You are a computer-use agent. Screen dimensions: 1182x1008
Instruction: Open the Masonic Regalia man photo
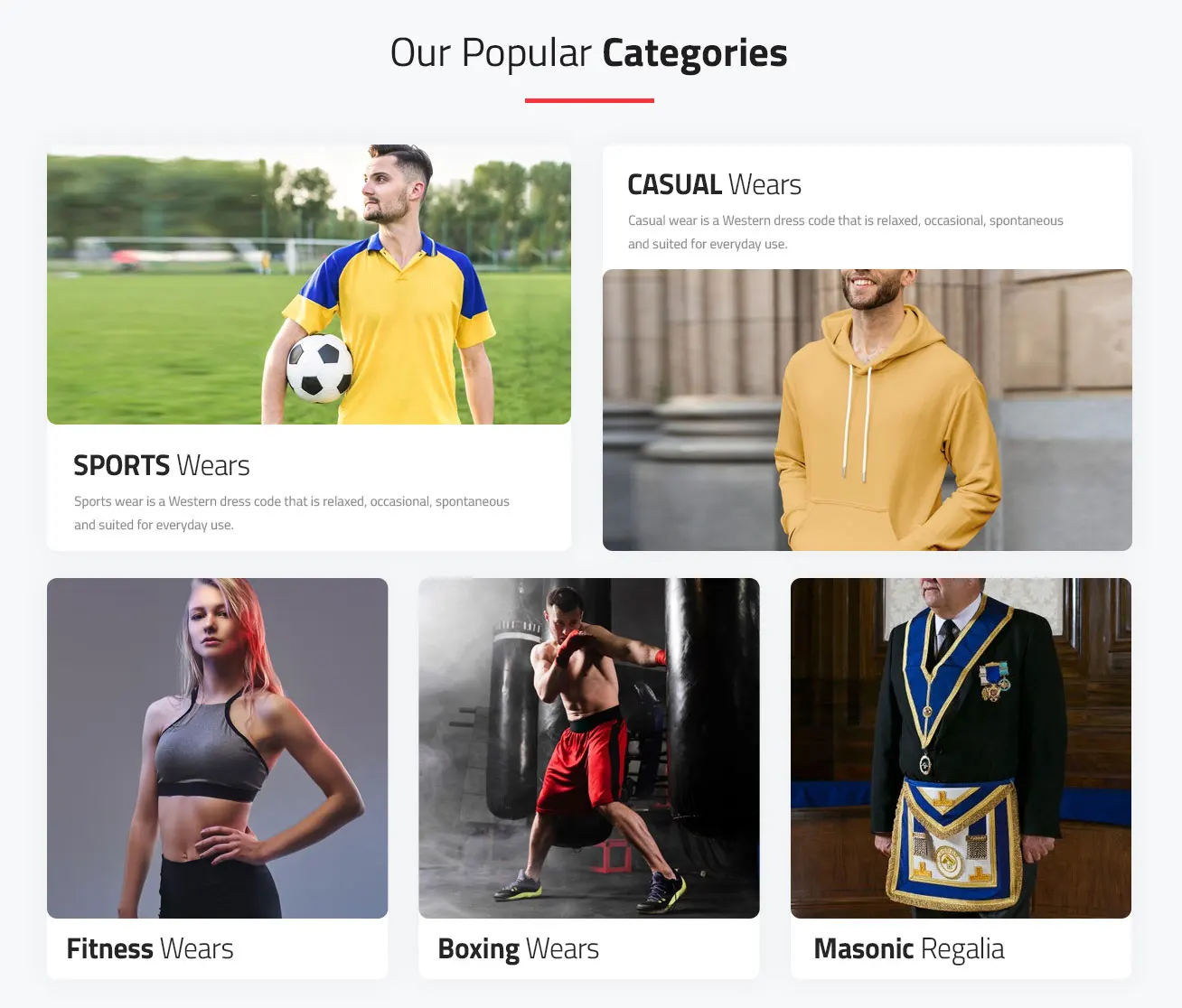[961, 748]
